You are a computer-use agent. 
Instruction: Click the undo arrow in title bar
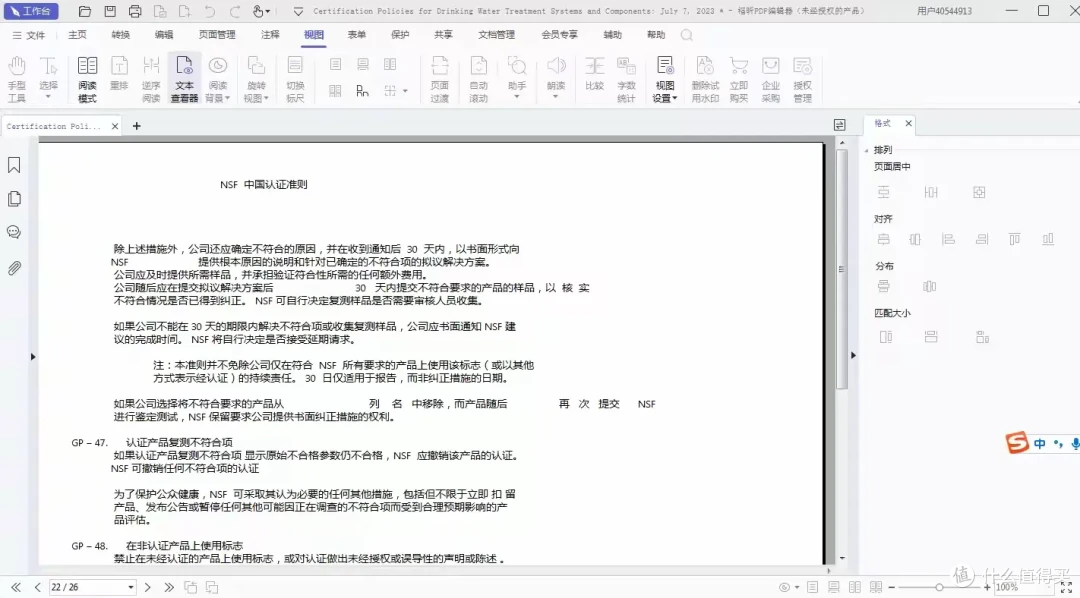[210, 11]
